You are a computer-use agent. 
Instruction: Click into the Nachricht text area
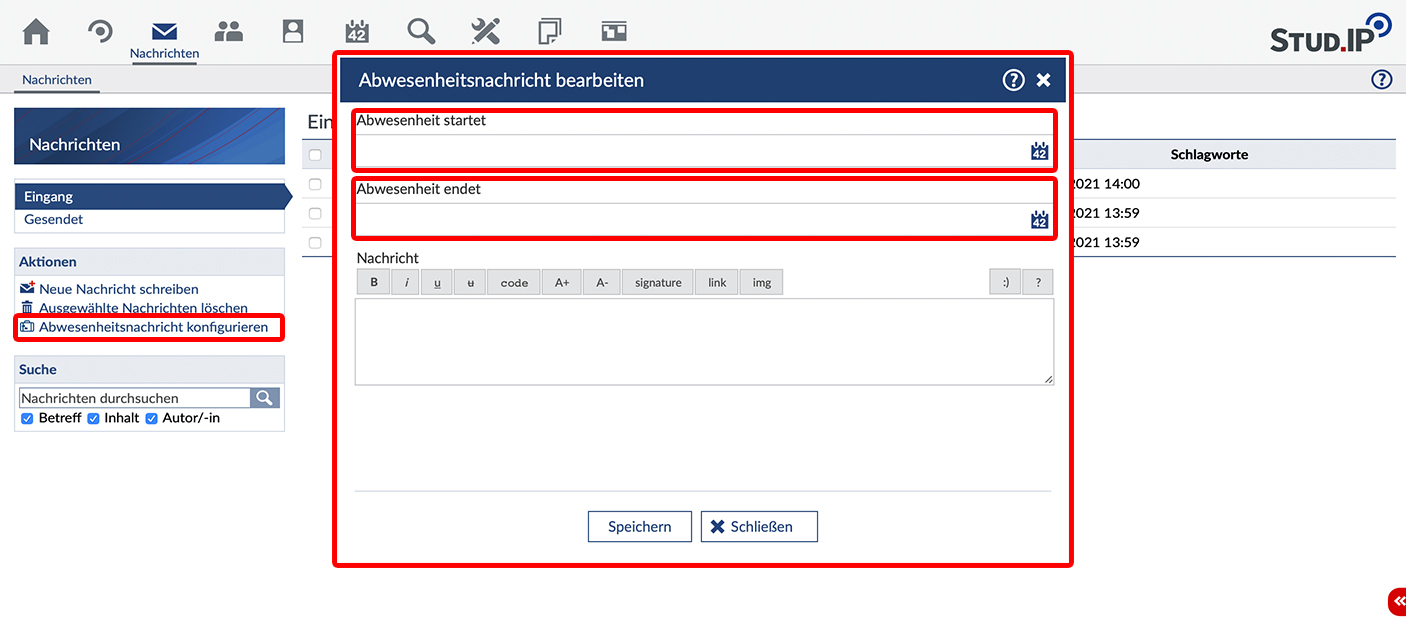pyautogui.click(x=704, y=341)
